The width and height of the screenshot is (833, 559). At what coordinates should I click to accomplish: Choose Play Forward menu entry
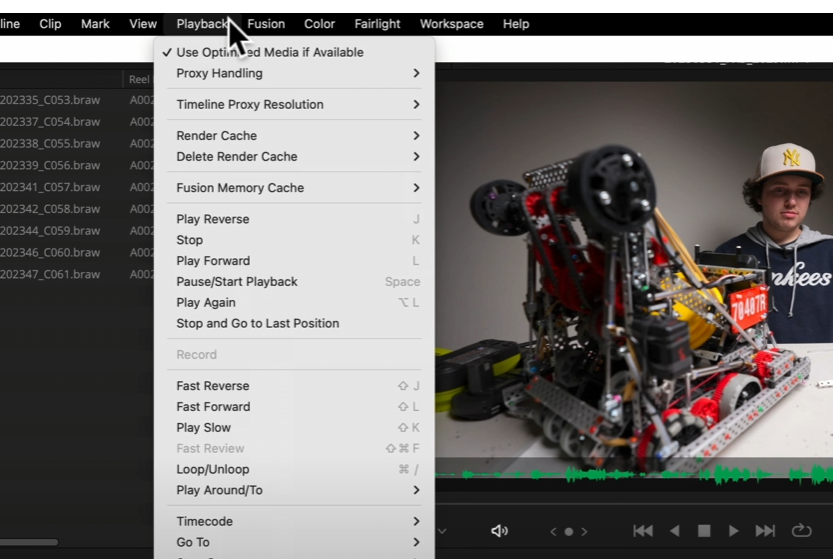pyautogui.click(x=294, y=261)
